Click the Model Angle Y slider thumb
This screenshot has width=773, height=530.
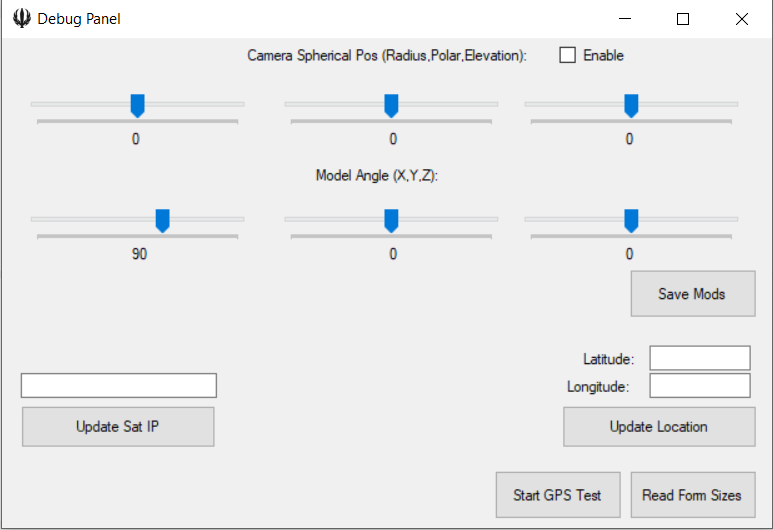pos(392,220)
